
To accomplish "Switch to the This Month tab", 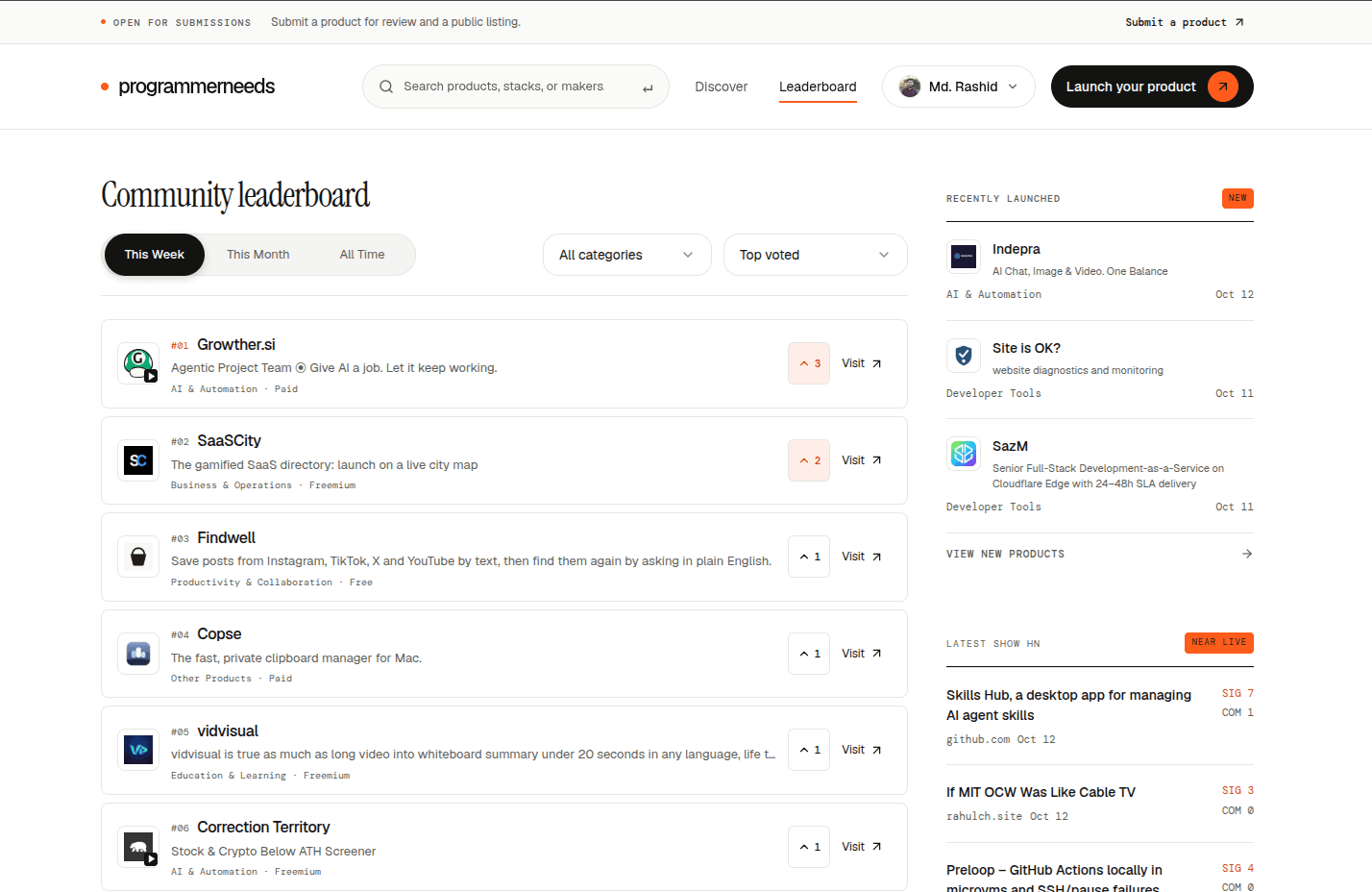I will [257, 255].
